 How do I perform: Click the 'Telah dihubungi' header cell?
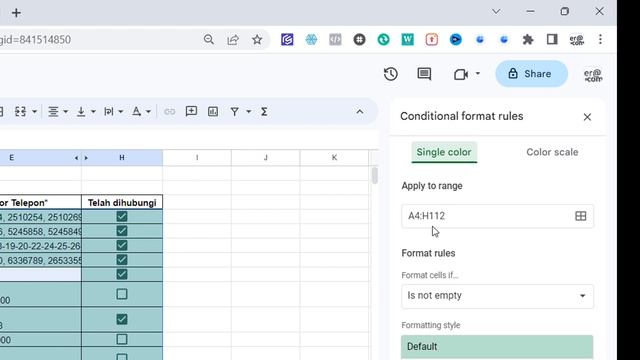[x=122, y=202]
